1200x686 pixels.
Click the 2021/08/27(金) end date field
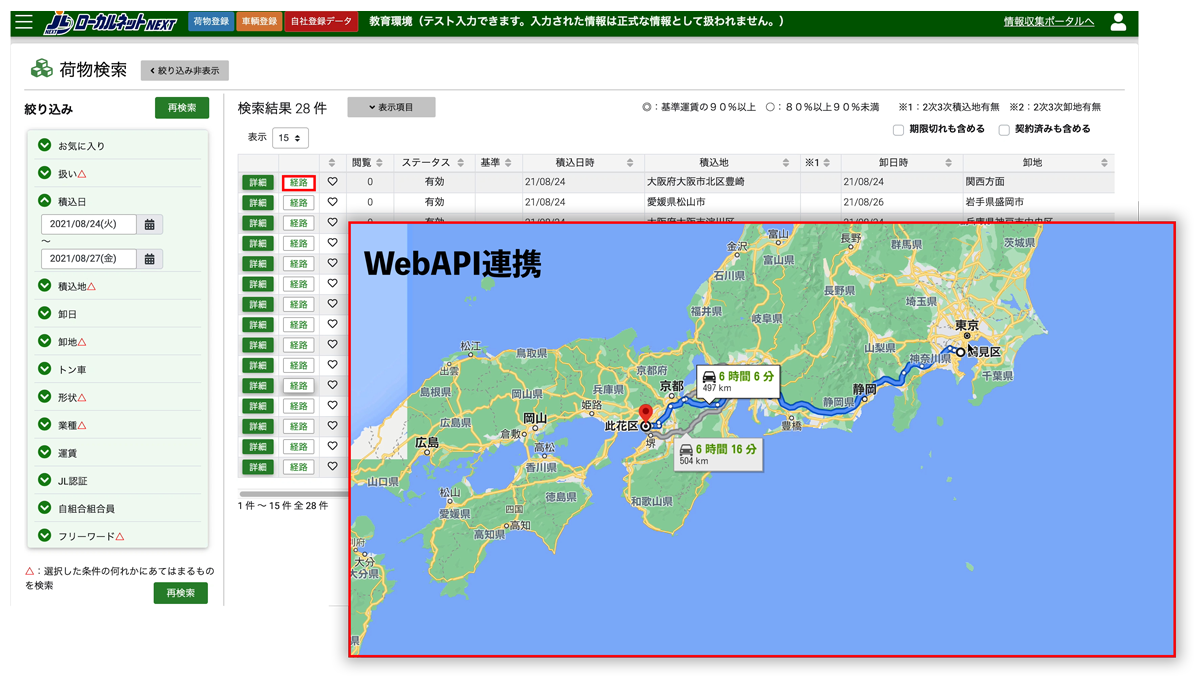tap(88, 259)
